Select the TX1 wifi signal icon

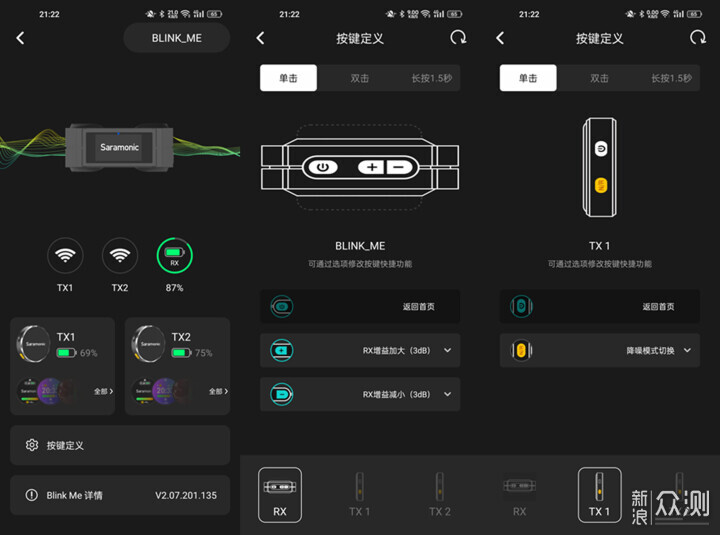(65, 255)
